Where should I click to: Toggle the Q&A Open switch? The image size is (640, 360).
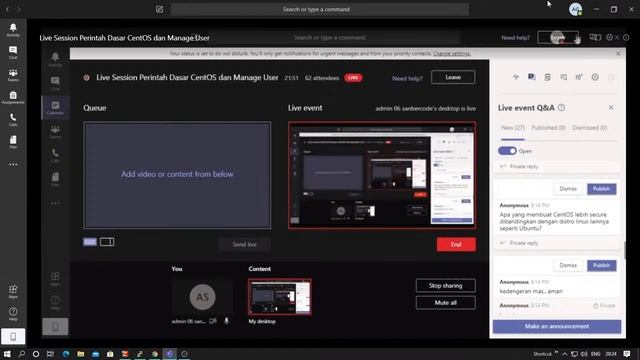(507, 151)
